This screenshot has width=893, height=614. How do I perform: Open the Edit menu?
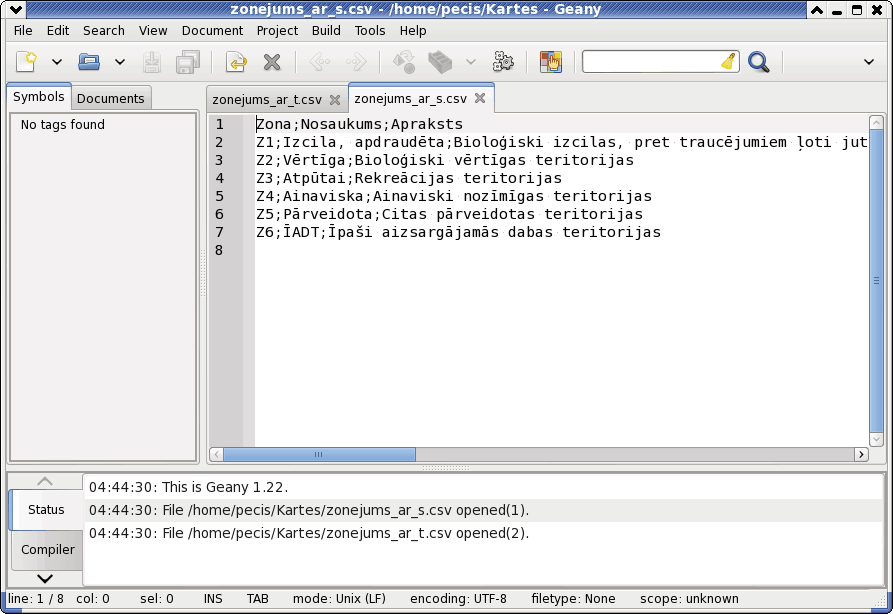[58, 31]
